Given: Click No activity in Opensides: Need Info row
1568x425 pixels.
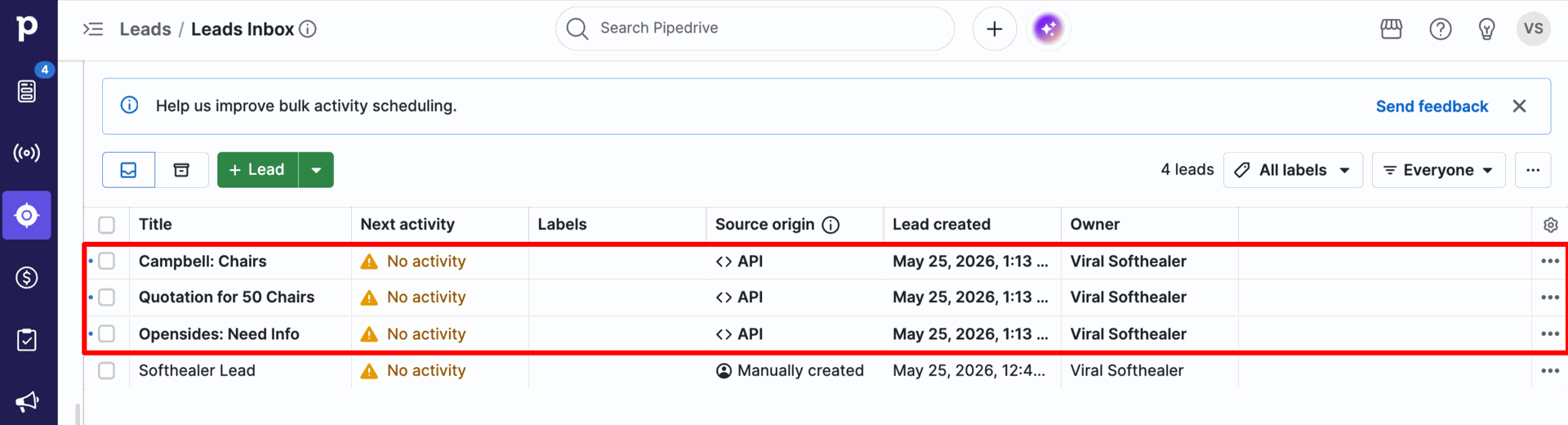Looking at the screenshot, I should coord(426,333).
